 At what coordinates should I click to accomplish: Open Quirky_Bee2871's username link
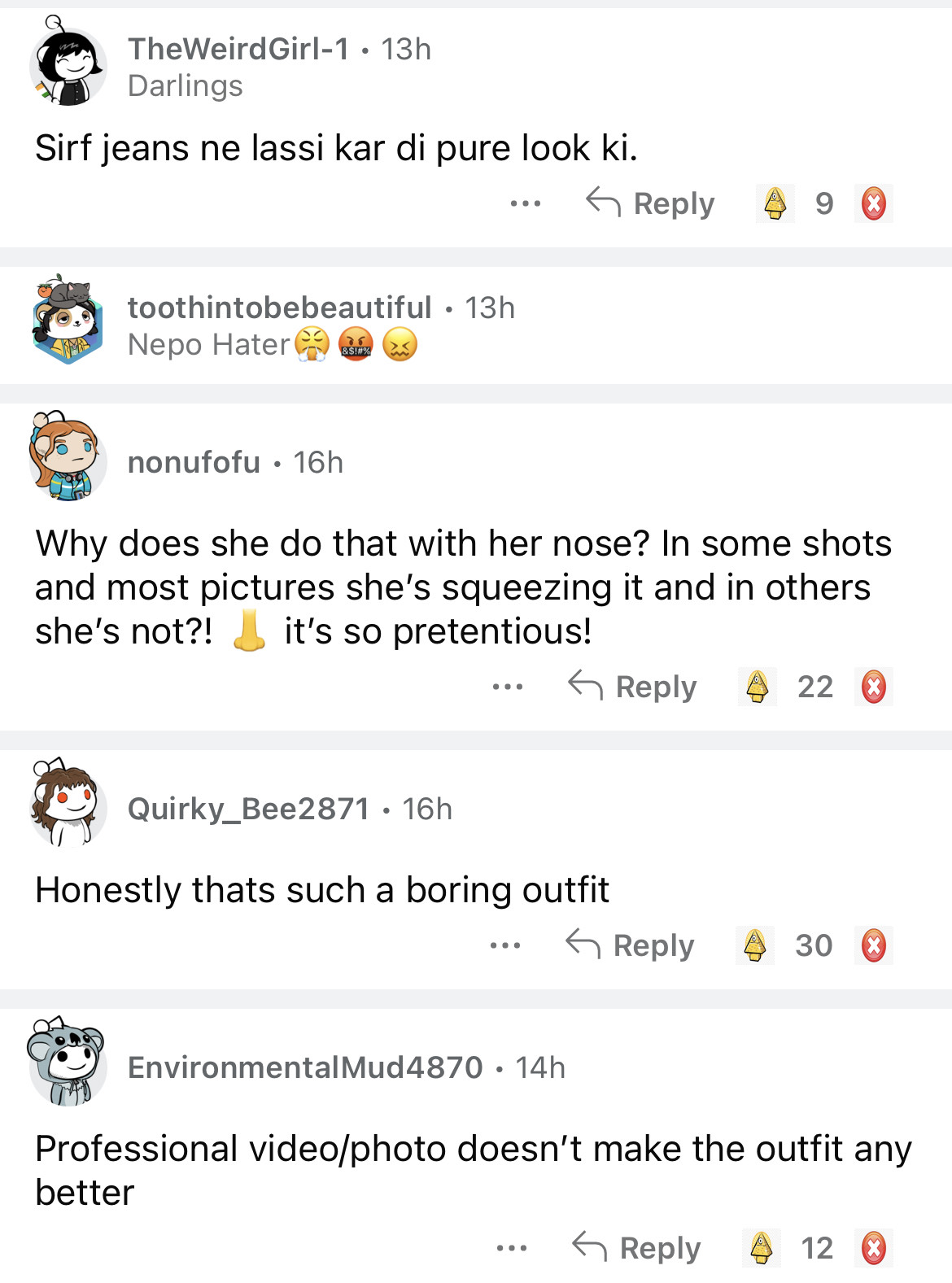[x=248, y=809]
